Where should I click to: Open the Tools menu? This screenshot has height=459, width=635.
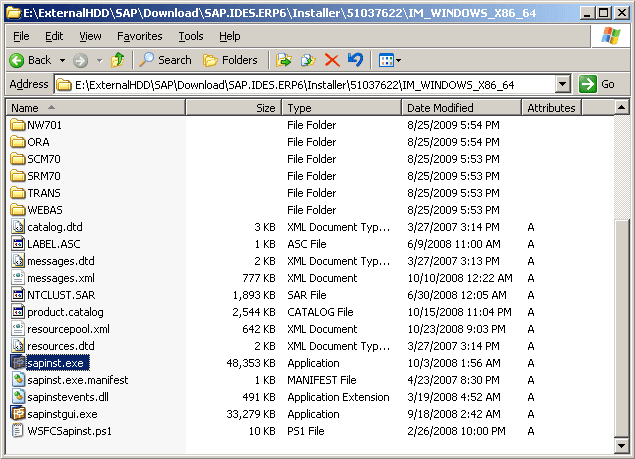click(191, 36)
